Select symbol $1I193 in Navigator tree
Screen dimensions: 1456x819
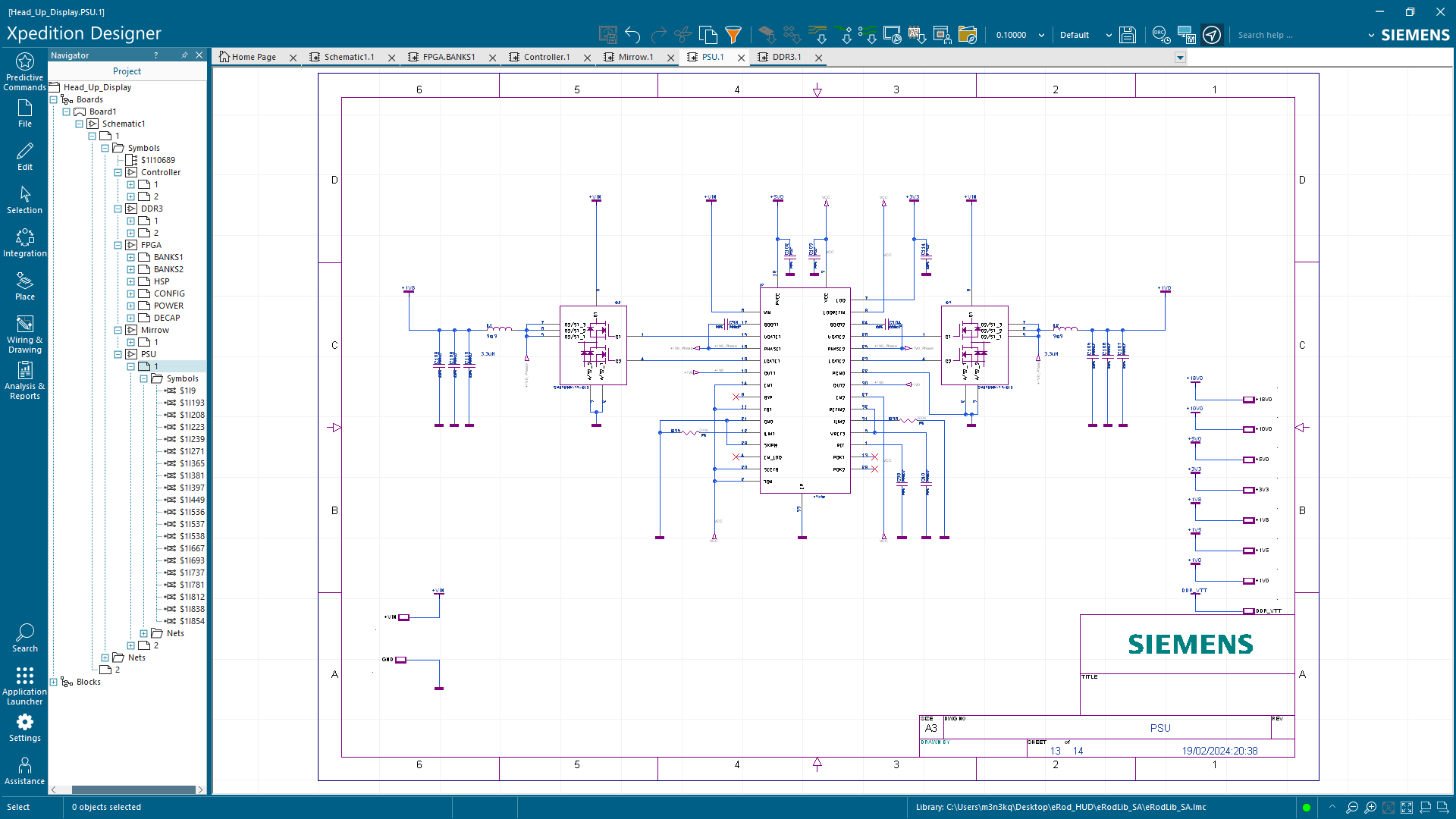(x=192, y=403)
